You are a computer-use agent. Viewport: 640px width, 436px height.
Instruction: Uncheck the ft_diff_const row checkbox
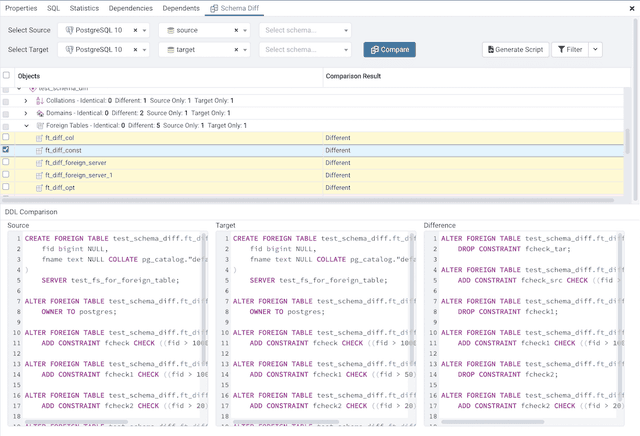click(6, 149)
